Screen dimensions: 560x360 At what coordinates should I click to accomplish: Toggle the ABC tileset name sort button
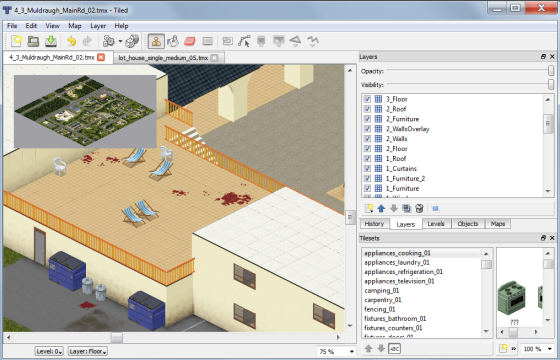tap(394, 349)
